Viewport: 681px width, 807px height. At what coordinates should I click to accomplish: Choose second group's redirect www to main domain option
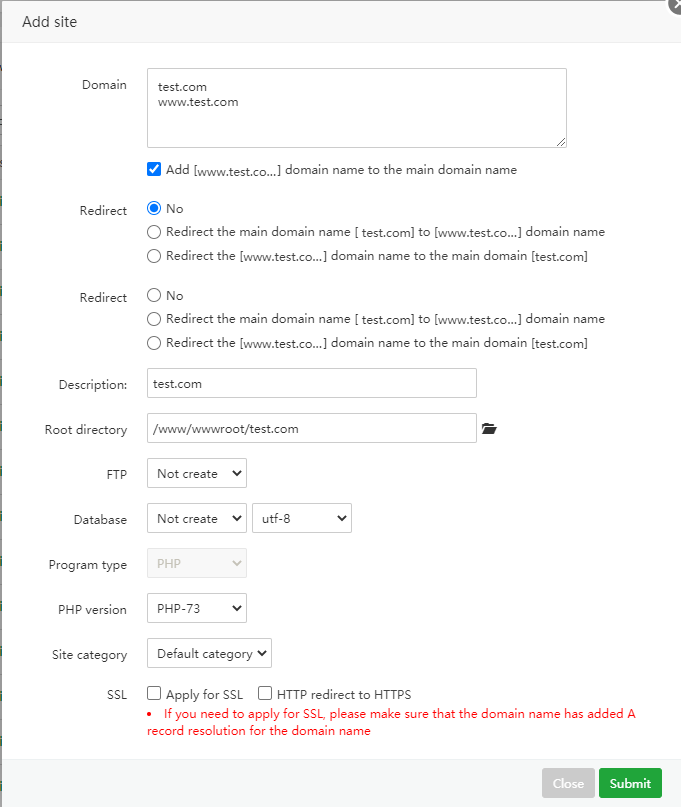pos(154,343)
